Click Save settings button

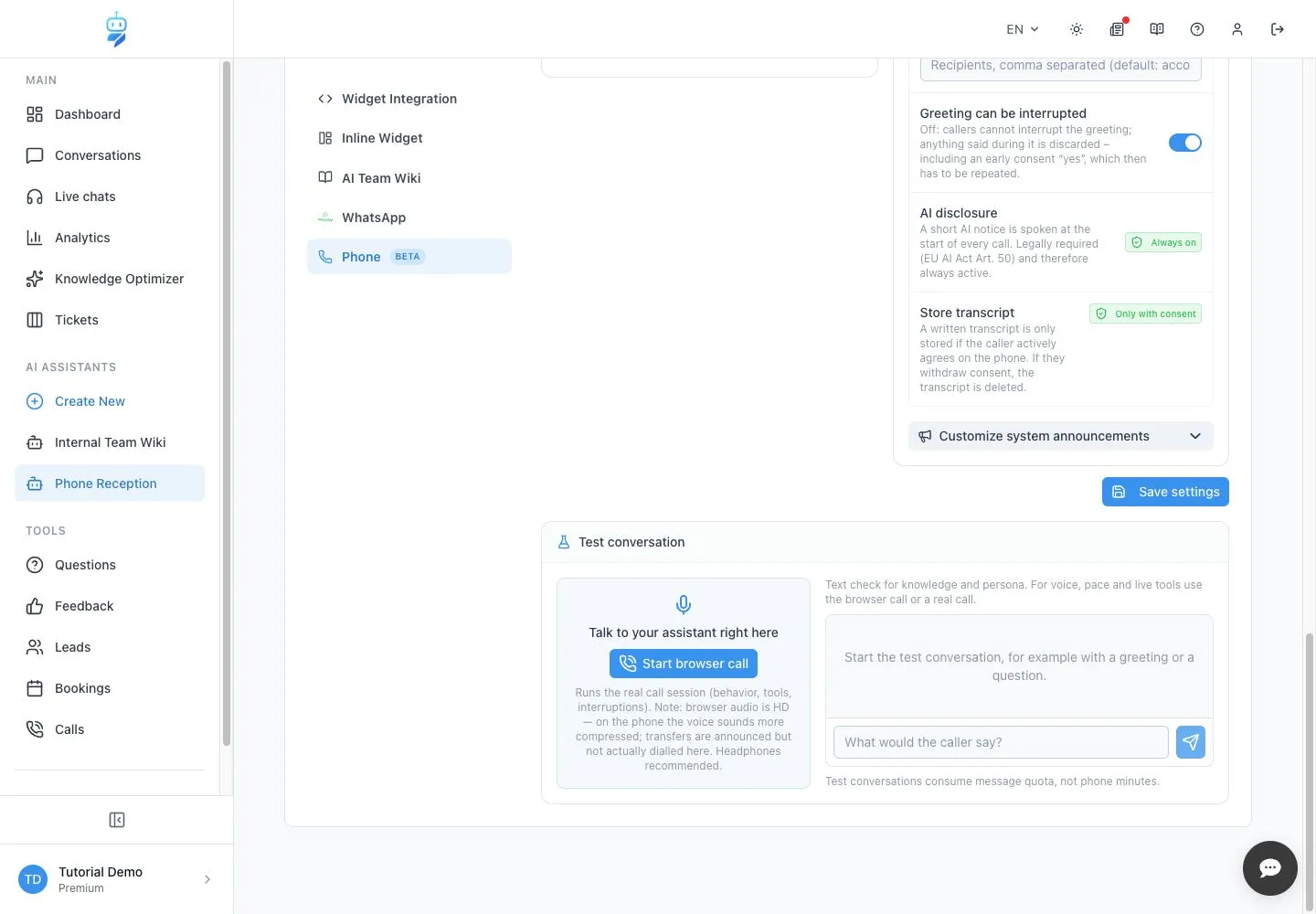coord(1165,492)
